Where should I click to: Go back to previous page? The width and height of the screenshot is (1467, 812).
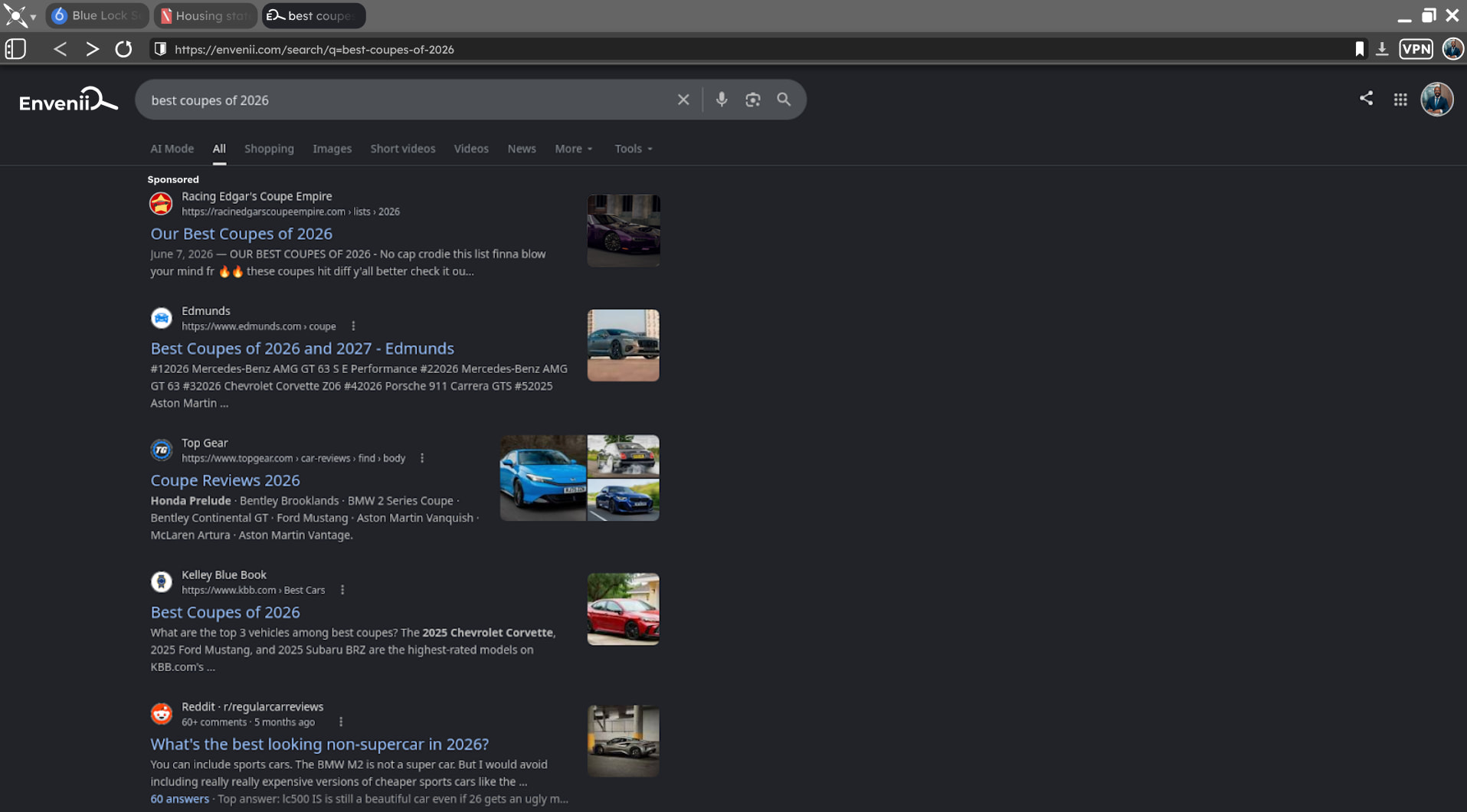pyautogui.click(x=60, y=49)
